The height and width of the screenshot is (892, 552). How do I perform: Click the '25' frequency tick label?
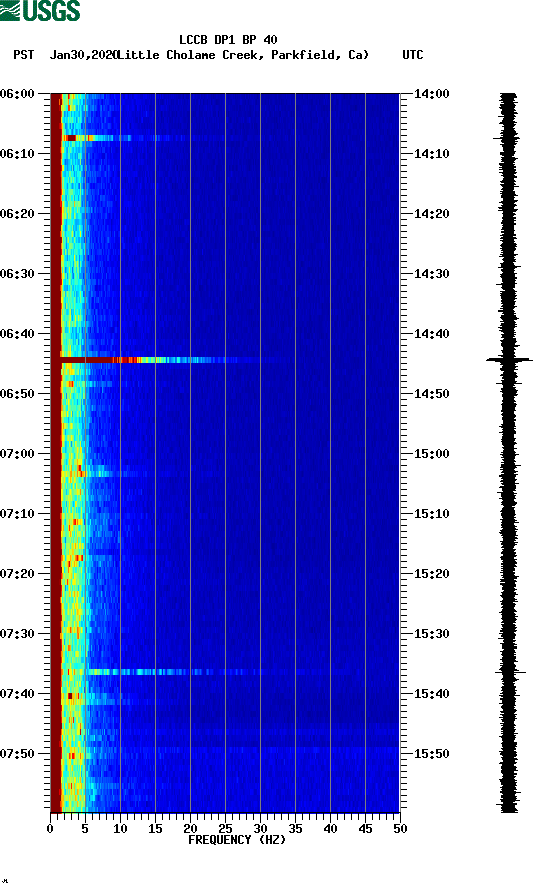[225, 829]
